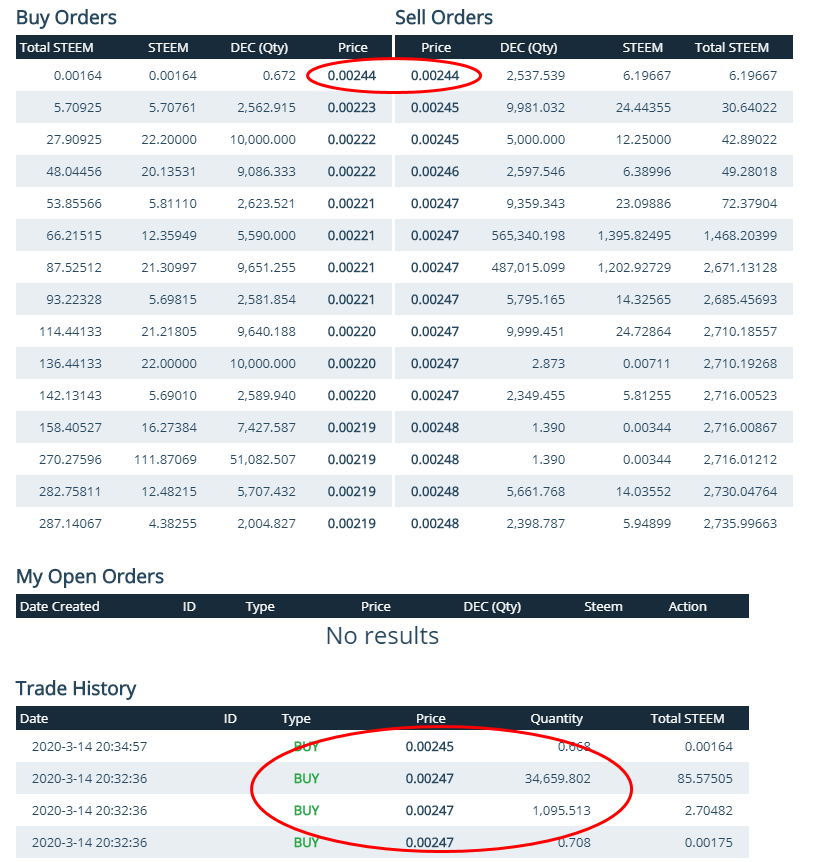Select sell order row with 487,015.099 DEC
Viewport: 813px width, 862px height.
click(x=594, y=268)
